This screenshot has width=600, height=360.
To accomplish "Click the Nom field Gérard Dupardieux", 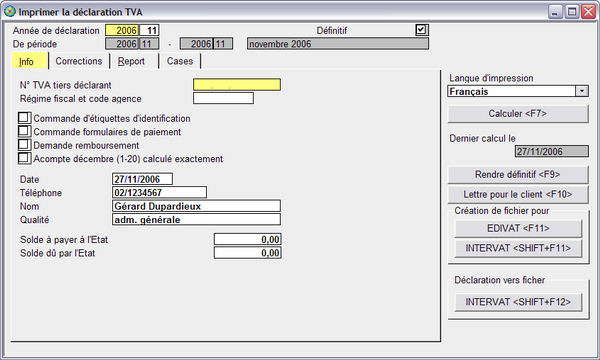I will 196,206.
